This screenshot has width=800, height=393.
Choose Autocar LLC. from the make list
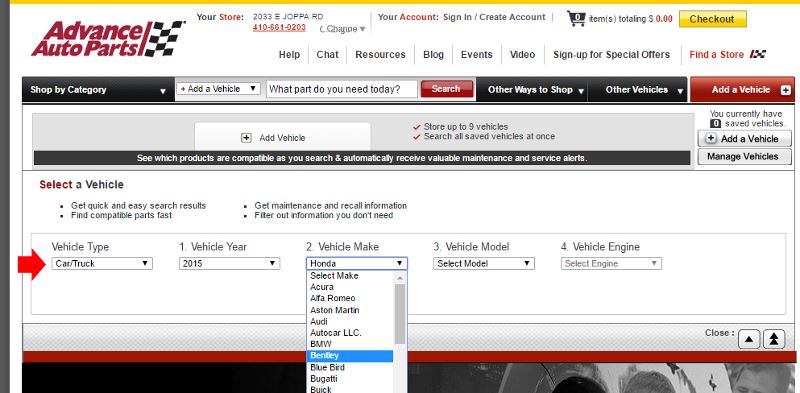pos(350,333)
